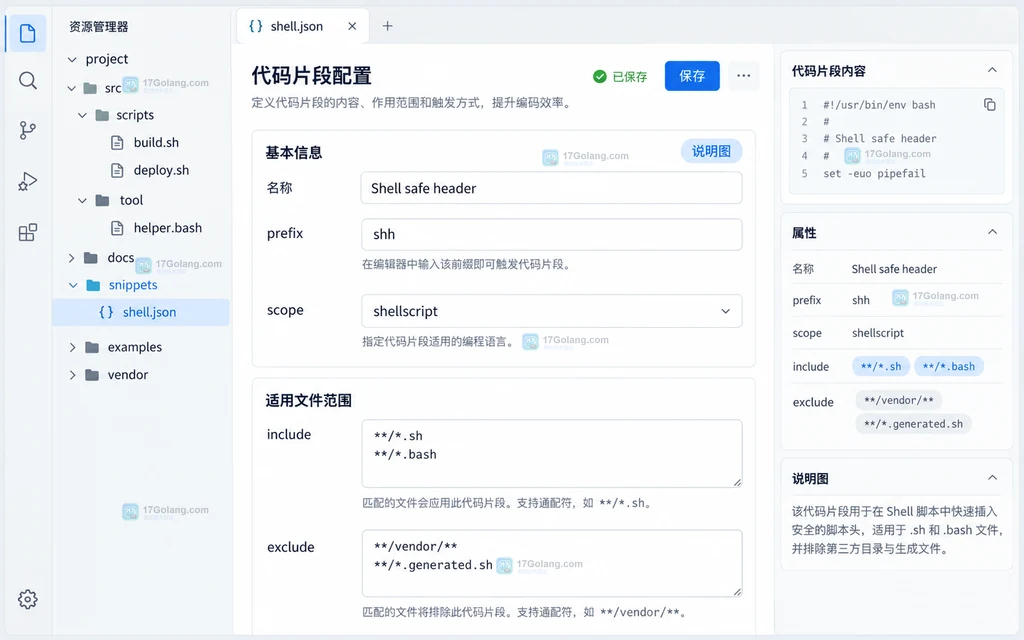Viewport: 1024px width, 640px height.
Task: Click the copy icon in code snippet panel
Action: pyautogui.click(x=989, y=104)
